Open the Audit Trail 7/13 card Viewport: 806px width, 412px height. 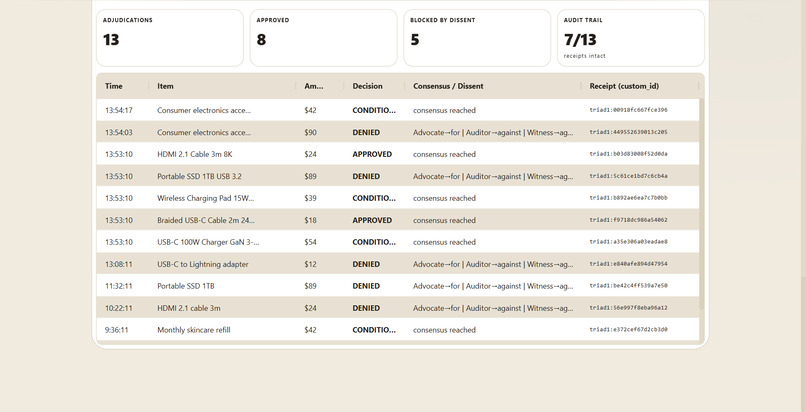pyautogui.click(x=631, y=38)
